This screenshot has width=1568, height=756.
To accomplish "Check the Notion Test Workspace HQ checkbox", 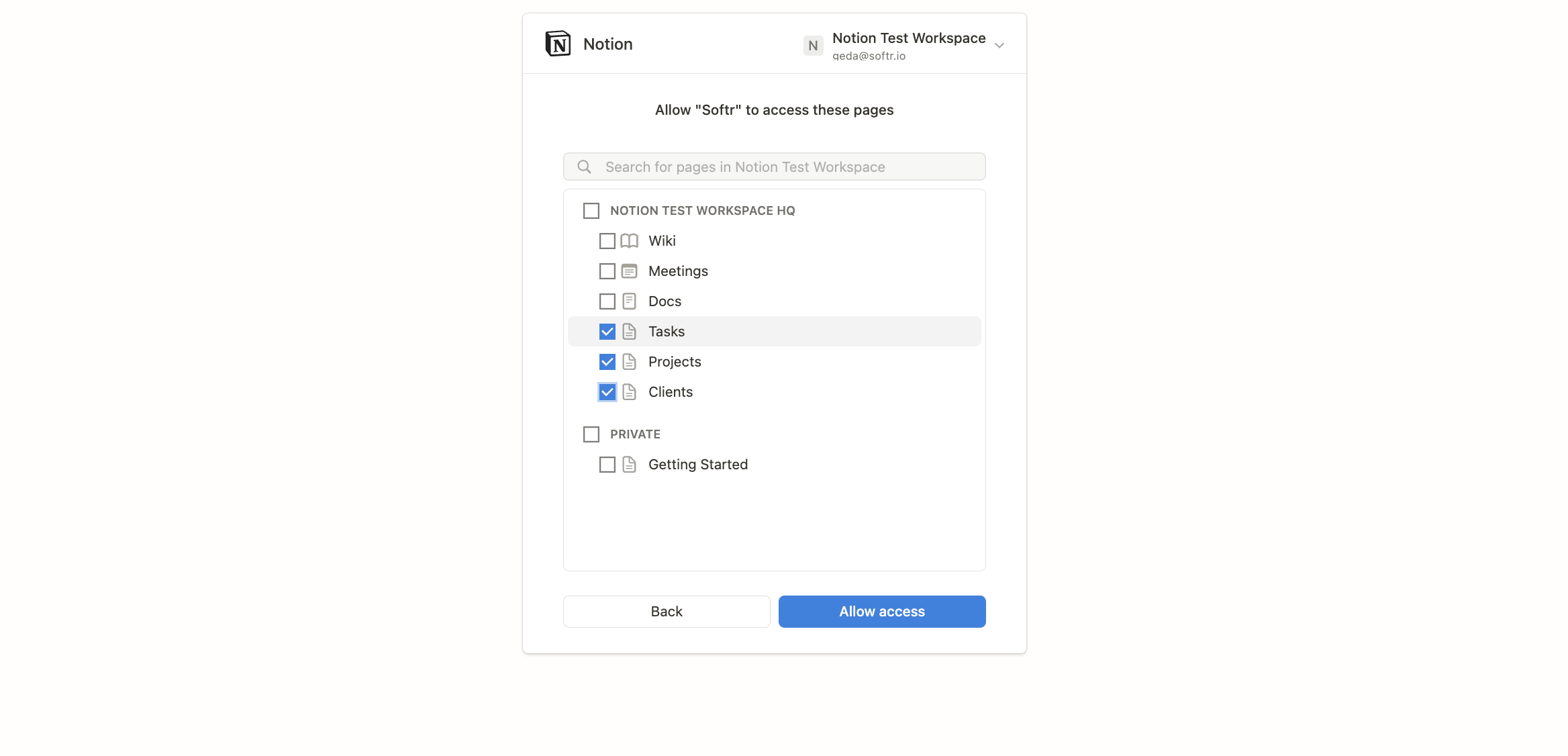I will 591,210.
